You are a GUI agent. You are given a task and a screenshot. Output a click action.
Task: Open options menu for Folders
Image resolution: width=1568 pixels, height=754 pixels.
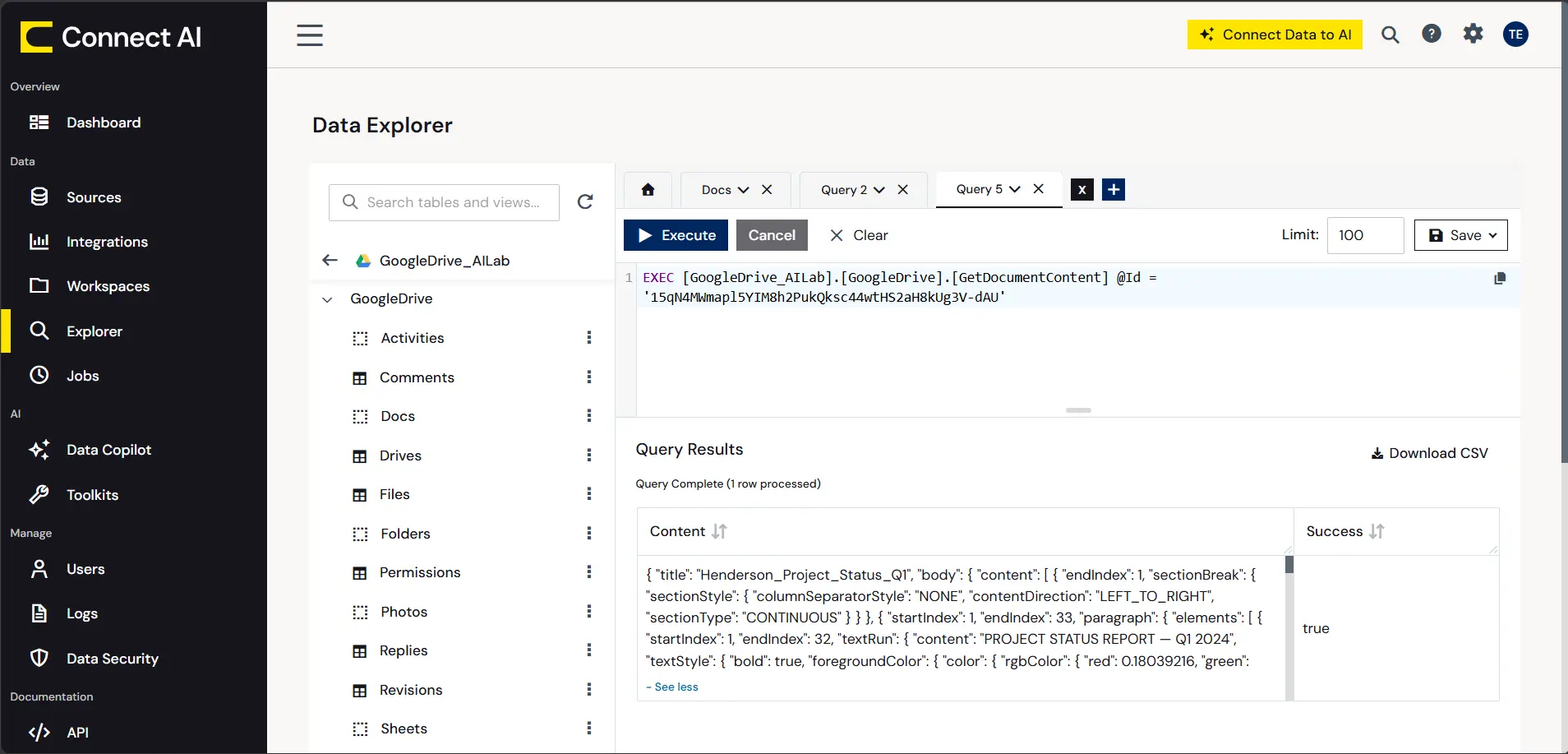[x=589, y=533]
